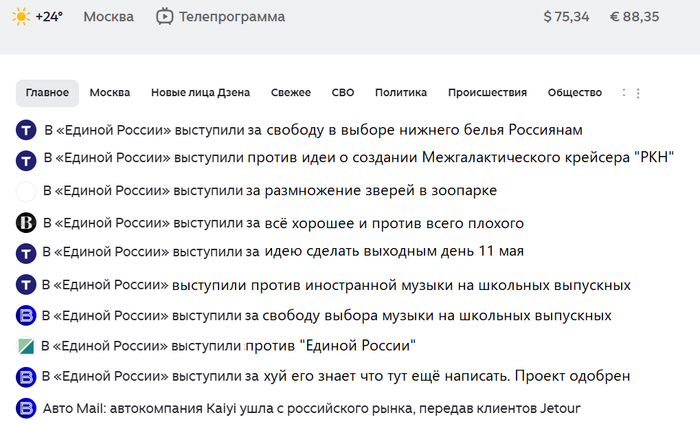Click green source icon beside против "Единой России" headline

[x=26, y=346]
